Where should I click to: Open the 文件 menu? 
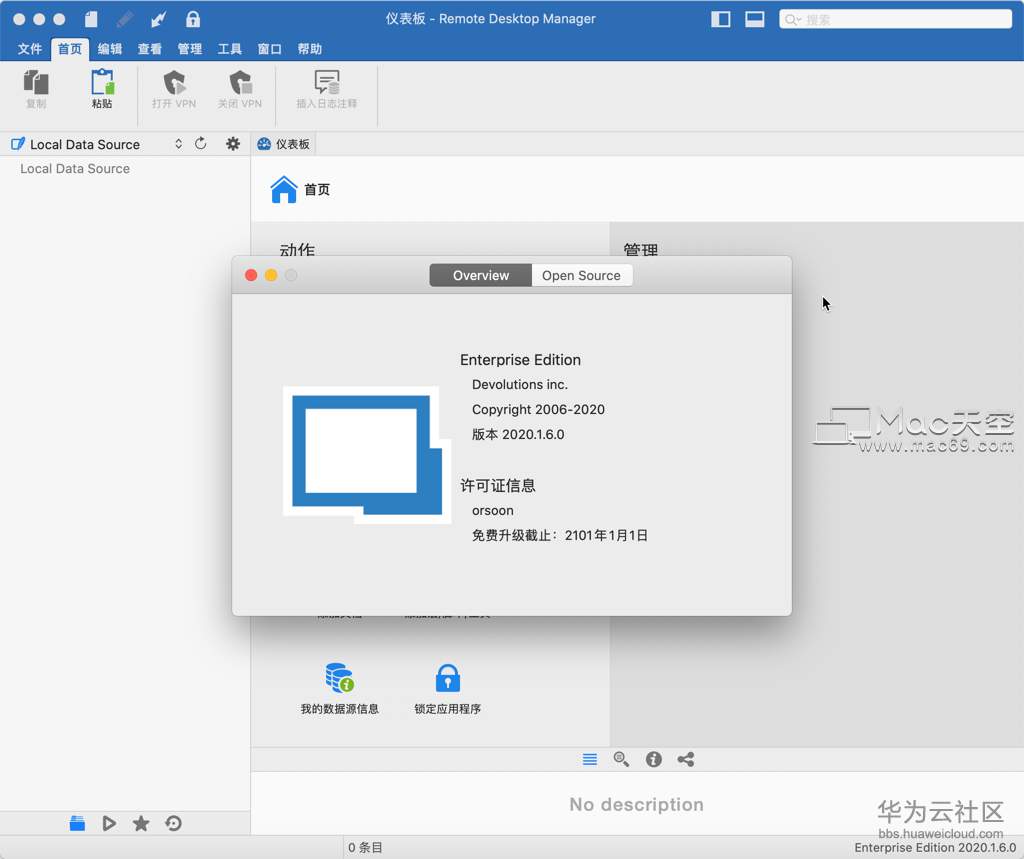29,49
